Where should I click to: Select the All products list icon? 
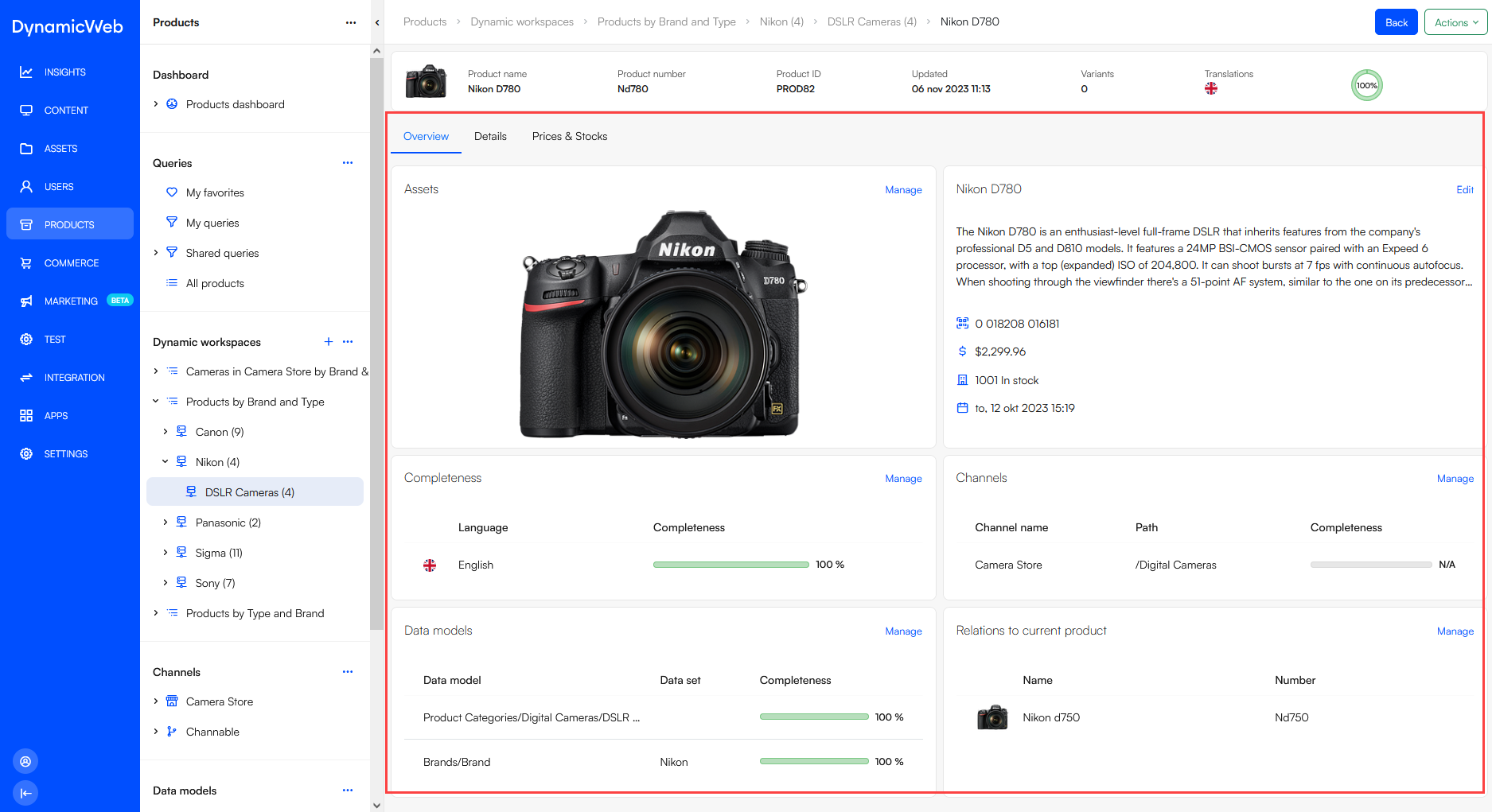[172, 283]
